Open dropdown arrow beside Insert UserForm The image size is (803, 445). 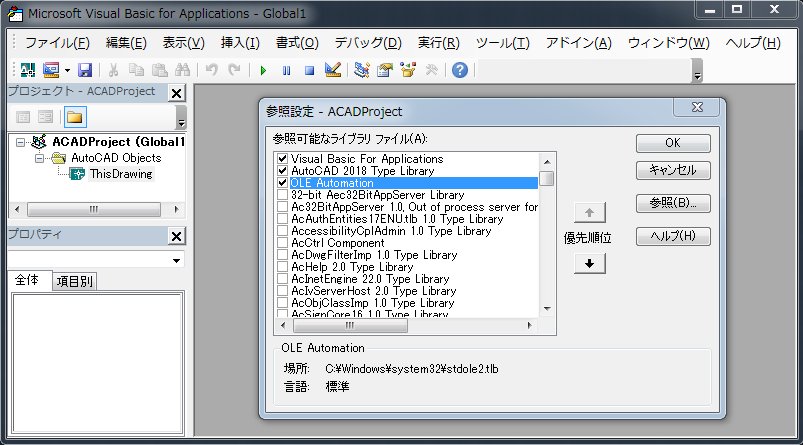click(67, 70)
